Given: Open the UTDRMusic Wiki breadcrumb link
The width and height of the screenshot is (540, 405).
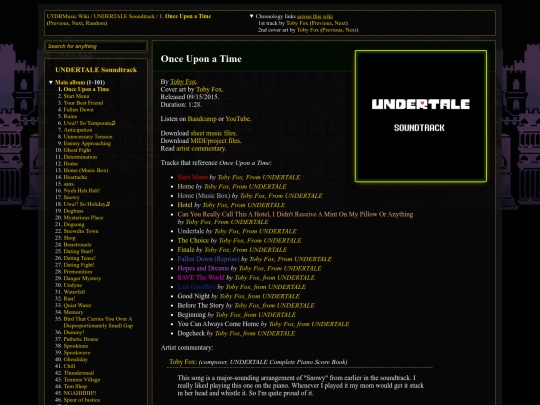Looking at the screenshot, I should pos(68,16).
